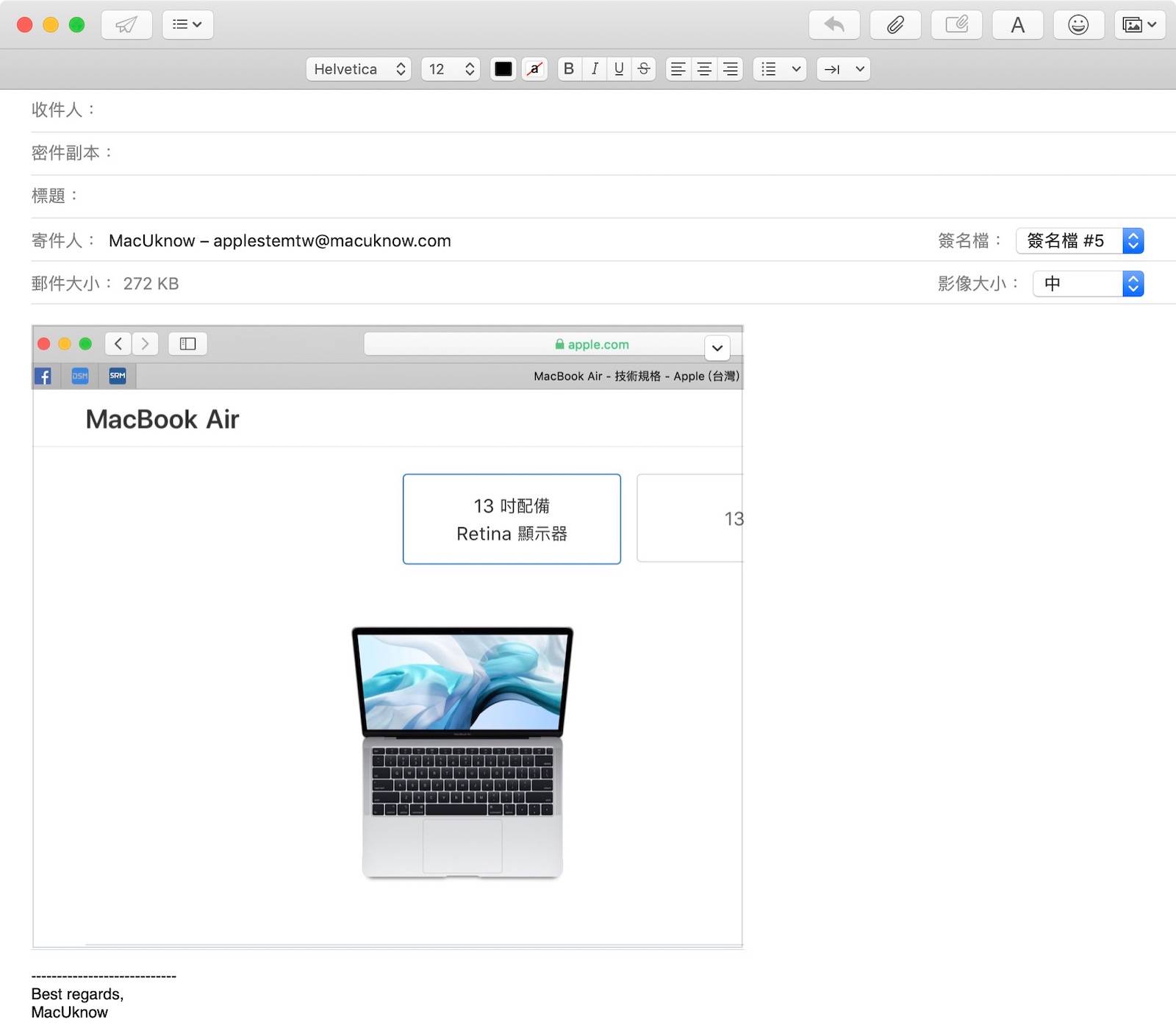Center align text
The width and height of the screenshot is (1176, 1028).
click(x=704, y=69)
